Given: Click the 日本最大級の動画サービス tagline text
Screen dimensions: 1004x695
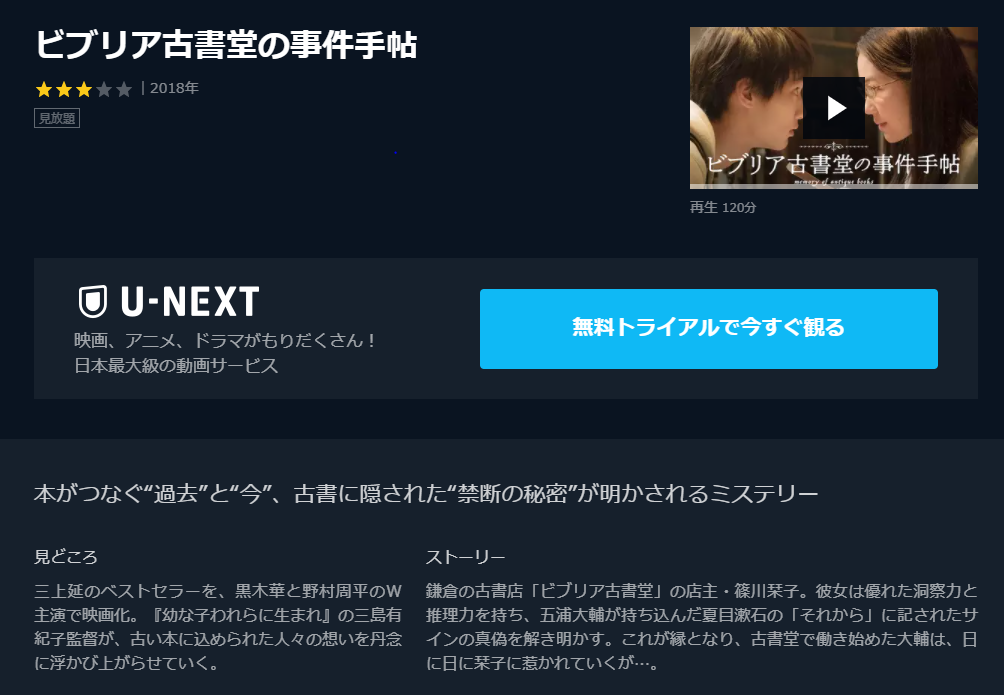Looking at the screenshot, I should tap(176, 365).
